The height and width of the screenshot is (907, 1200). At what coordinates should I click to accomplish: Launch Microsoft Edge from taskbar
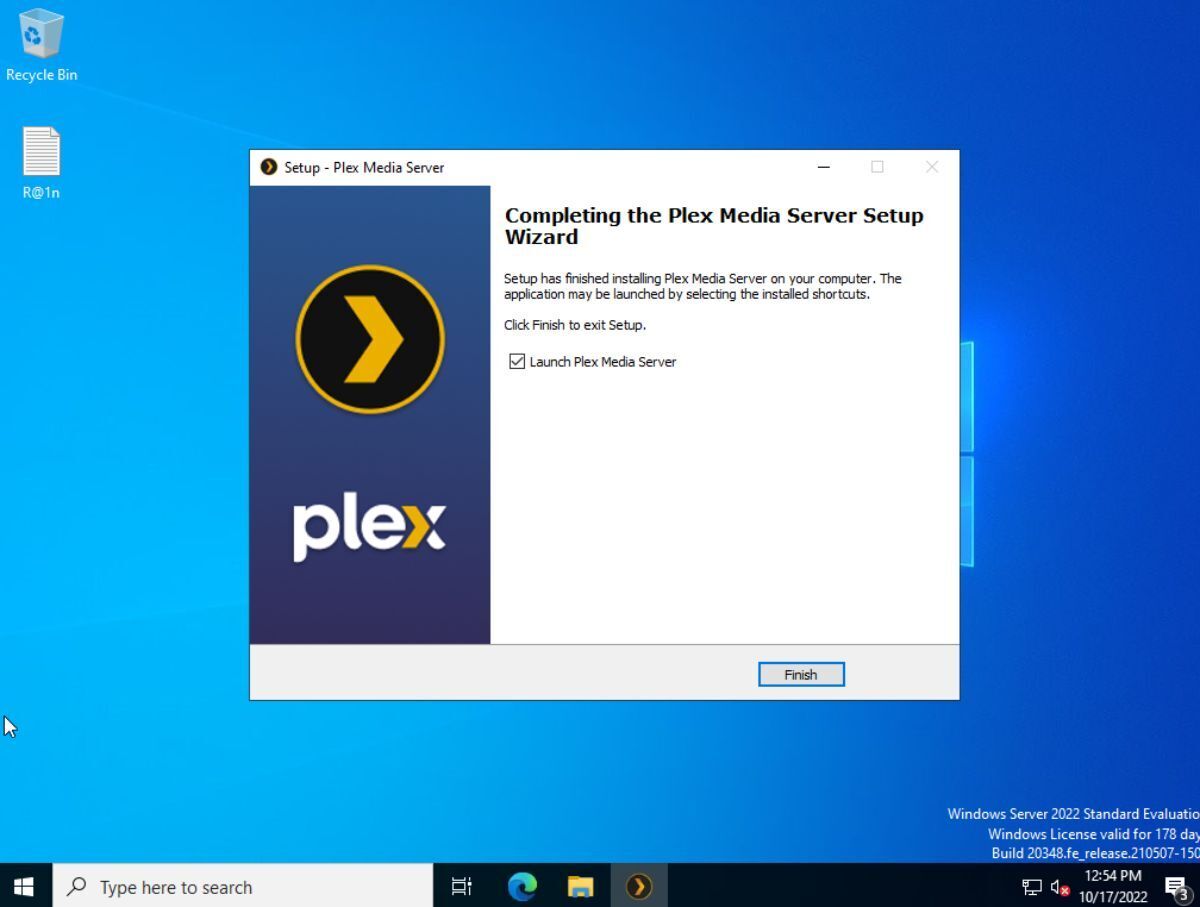(x=522, y=886)
